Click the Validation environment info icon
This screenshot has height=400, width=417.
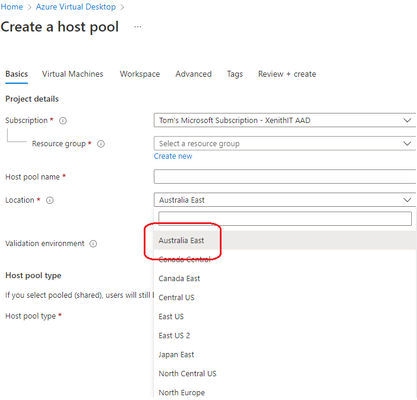pos(93,244)
